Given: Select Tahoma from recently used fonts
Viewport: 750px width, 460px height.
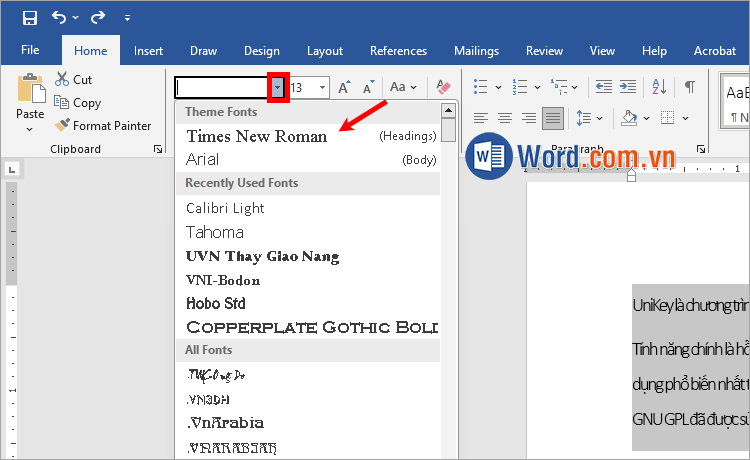Looking at the screenshot, I should (x=215, y=232).
